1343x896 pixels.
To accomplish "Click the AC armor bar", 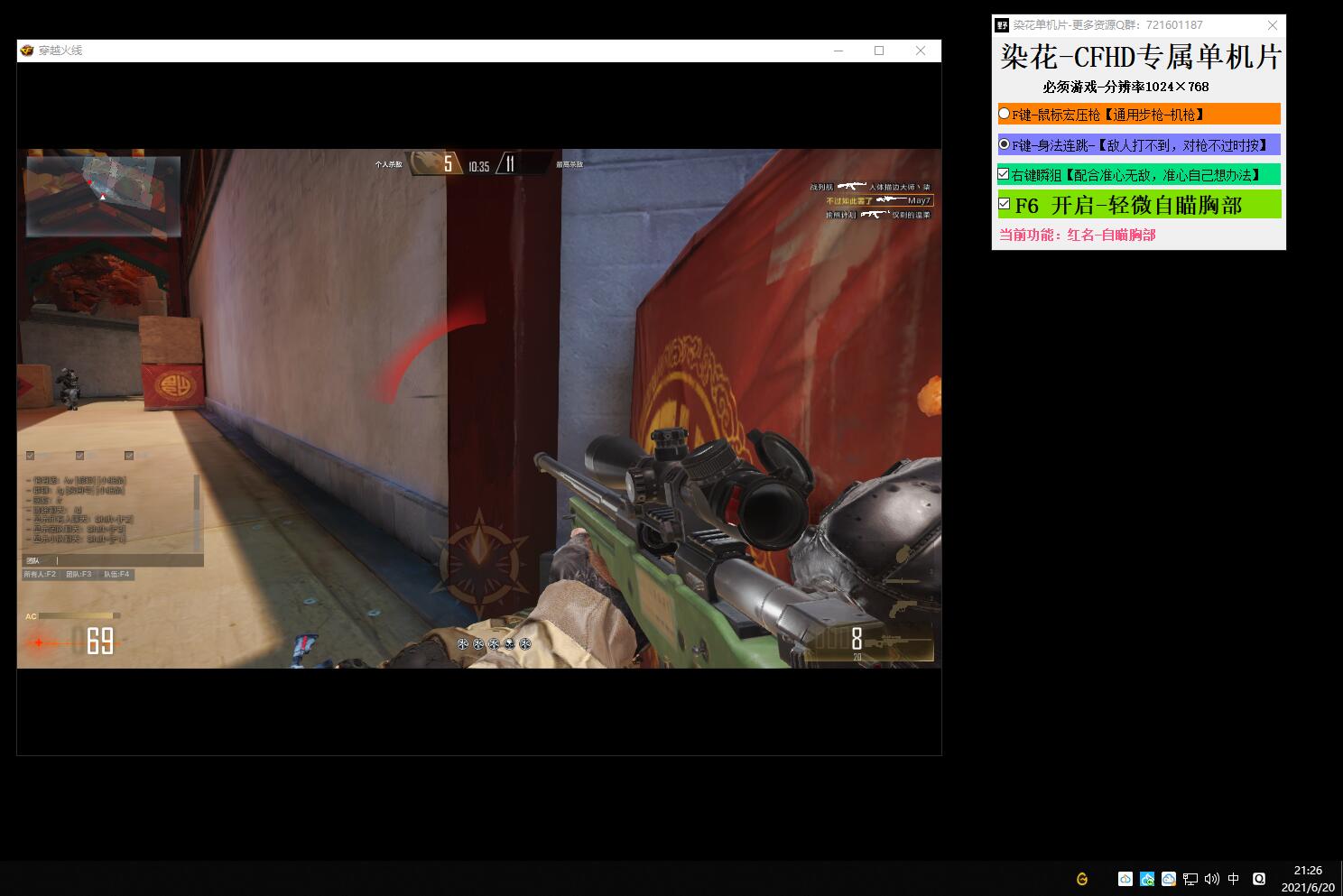I will click(78, 616).
